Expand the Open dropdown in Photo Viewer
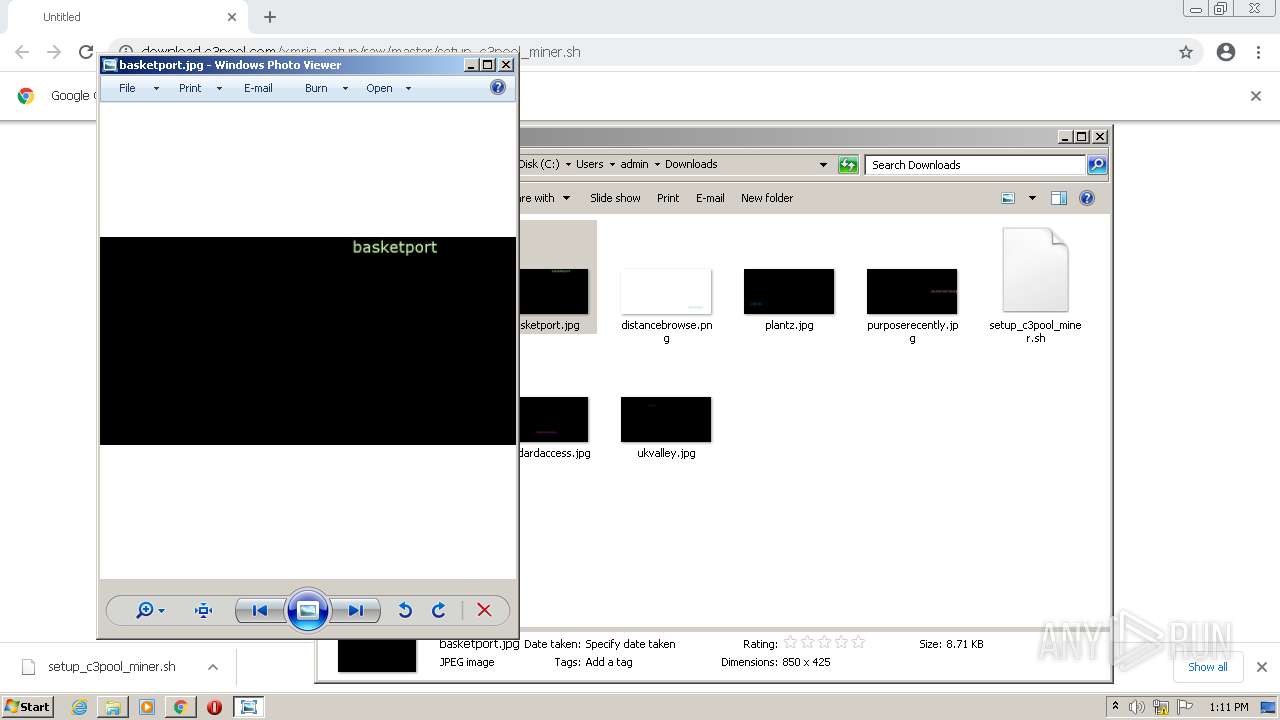The height and width of the screenshot is (720, 1280). pyautogui.click(x=408, y=88)
